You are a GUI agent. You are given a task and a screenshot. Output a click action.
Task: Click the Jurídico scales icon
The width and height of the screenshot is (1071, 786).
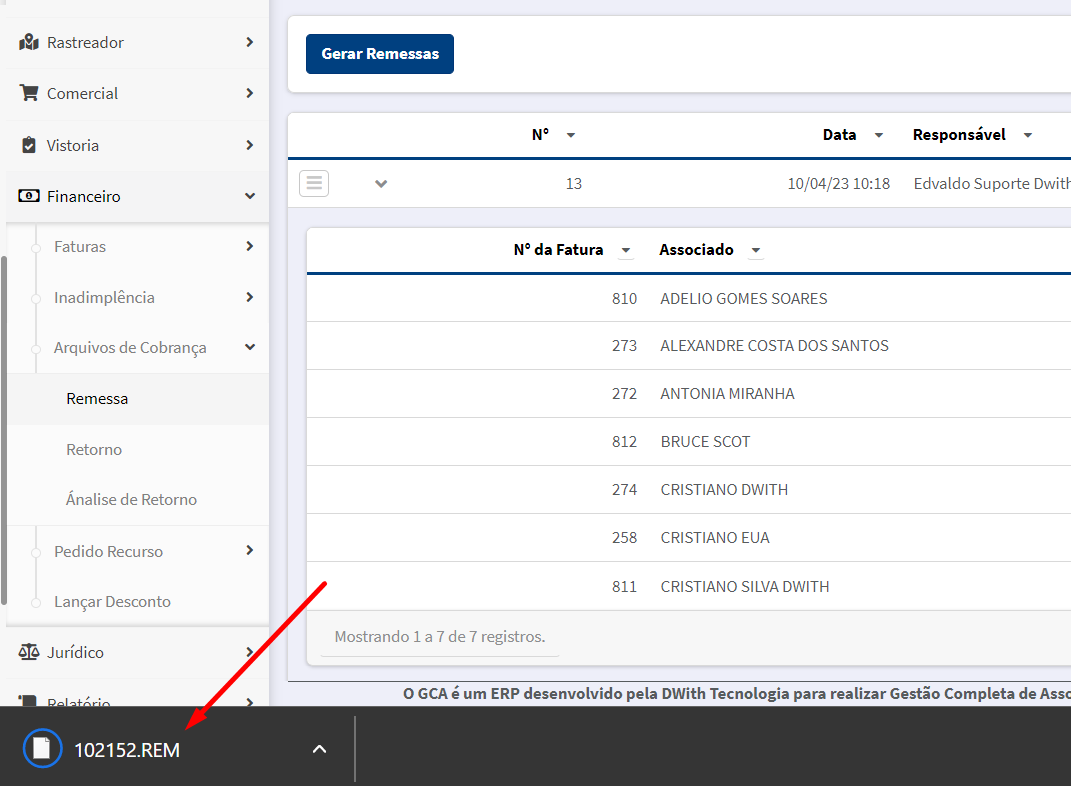pyautogui.click(x=29, y=652)
